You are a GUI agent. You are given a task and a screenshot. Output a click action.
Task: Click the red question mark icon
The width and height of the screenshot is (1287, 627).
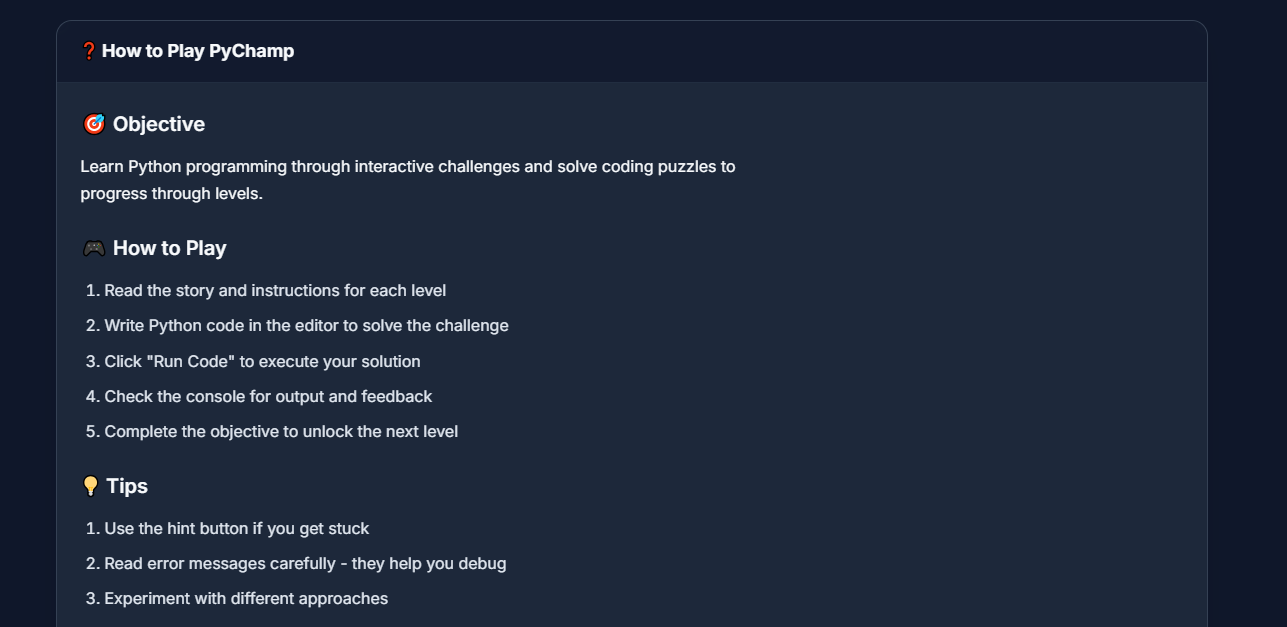tap(89, 51)
